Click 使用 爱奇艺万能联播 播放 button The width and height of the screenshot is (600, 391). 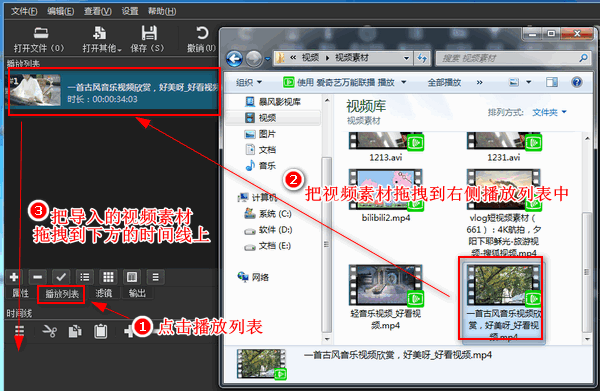tap(339, 82)
